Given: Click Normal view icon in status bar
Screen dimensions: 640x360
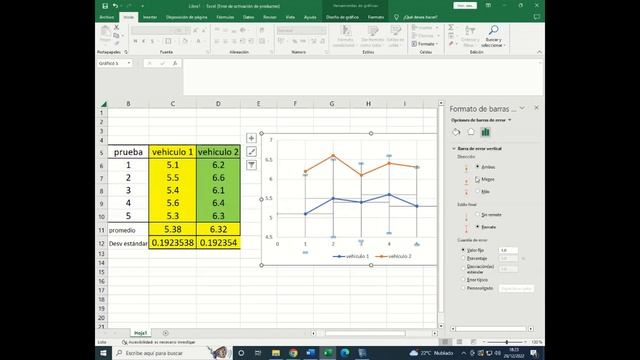Looking at the screenshot, I should [x=445, y=342].
